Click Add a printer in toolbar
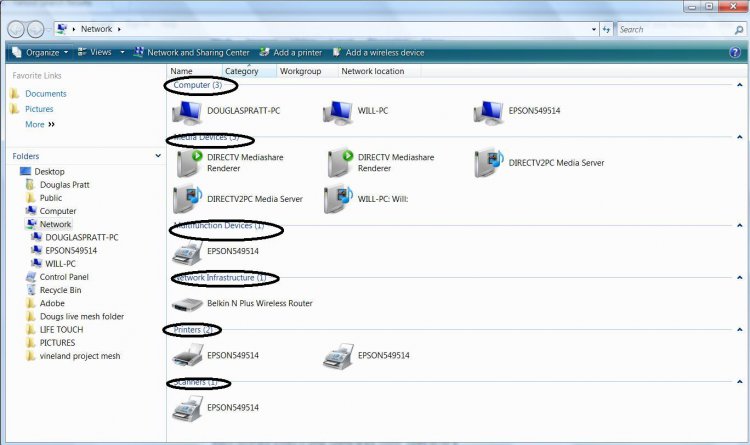The height and width of the screenshot is (445, 750). point(291,52)
